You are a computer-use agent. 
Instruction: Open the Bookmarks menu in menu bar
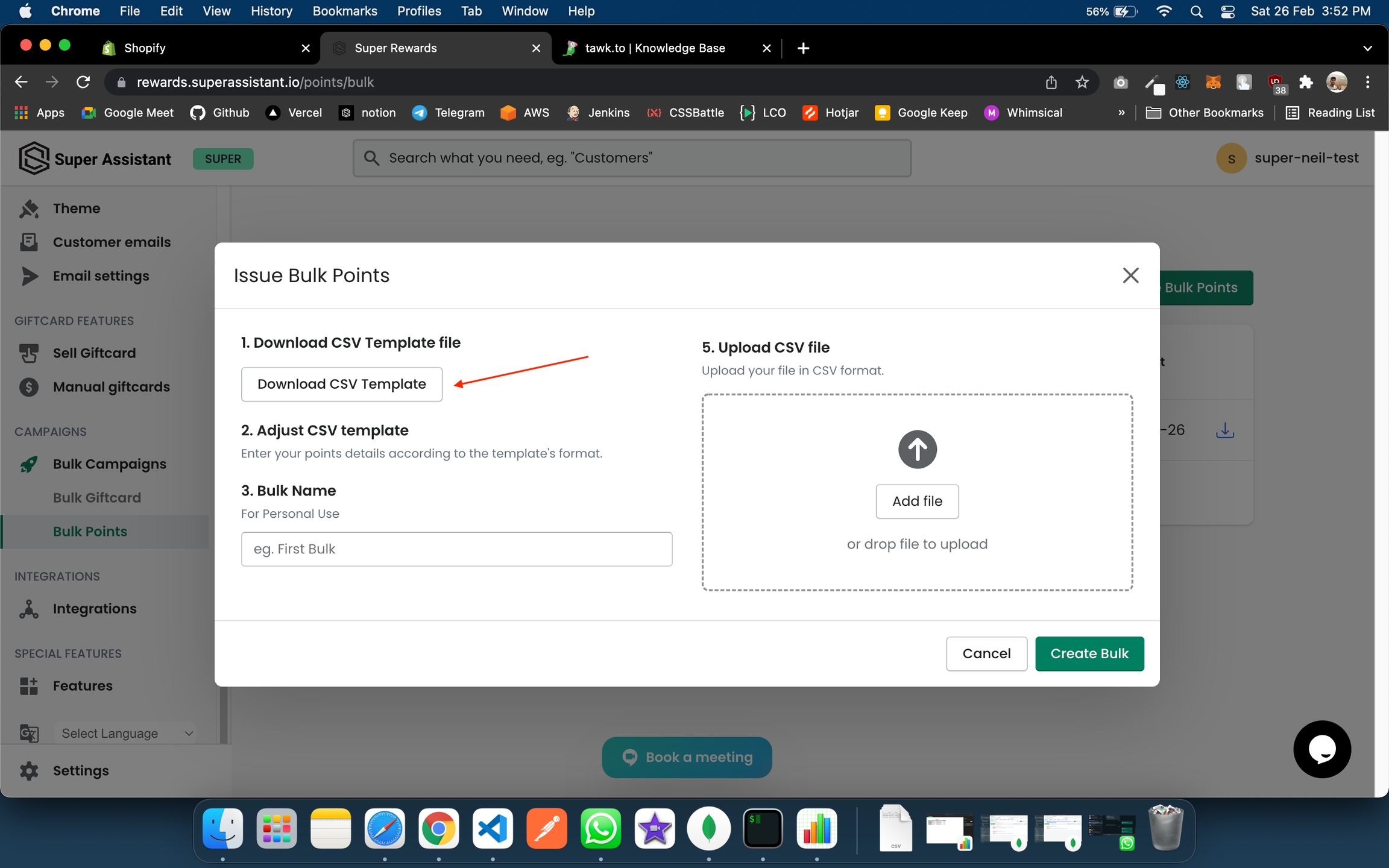point(345,11)
